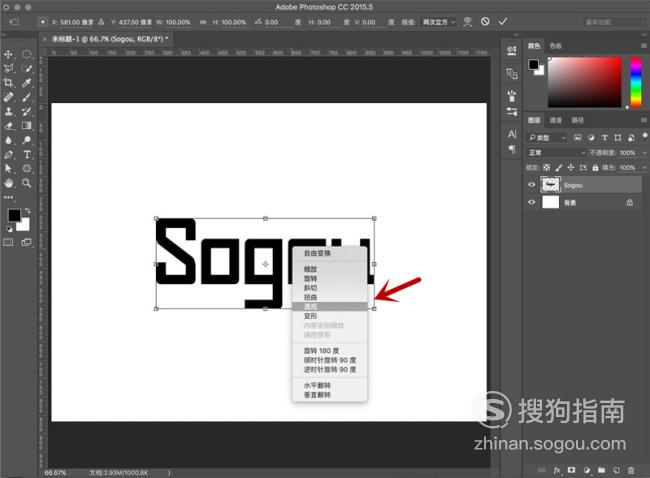This screenshot has width=650, height=478.
Task: Select the Eraser tool
Action: point(8,126)
